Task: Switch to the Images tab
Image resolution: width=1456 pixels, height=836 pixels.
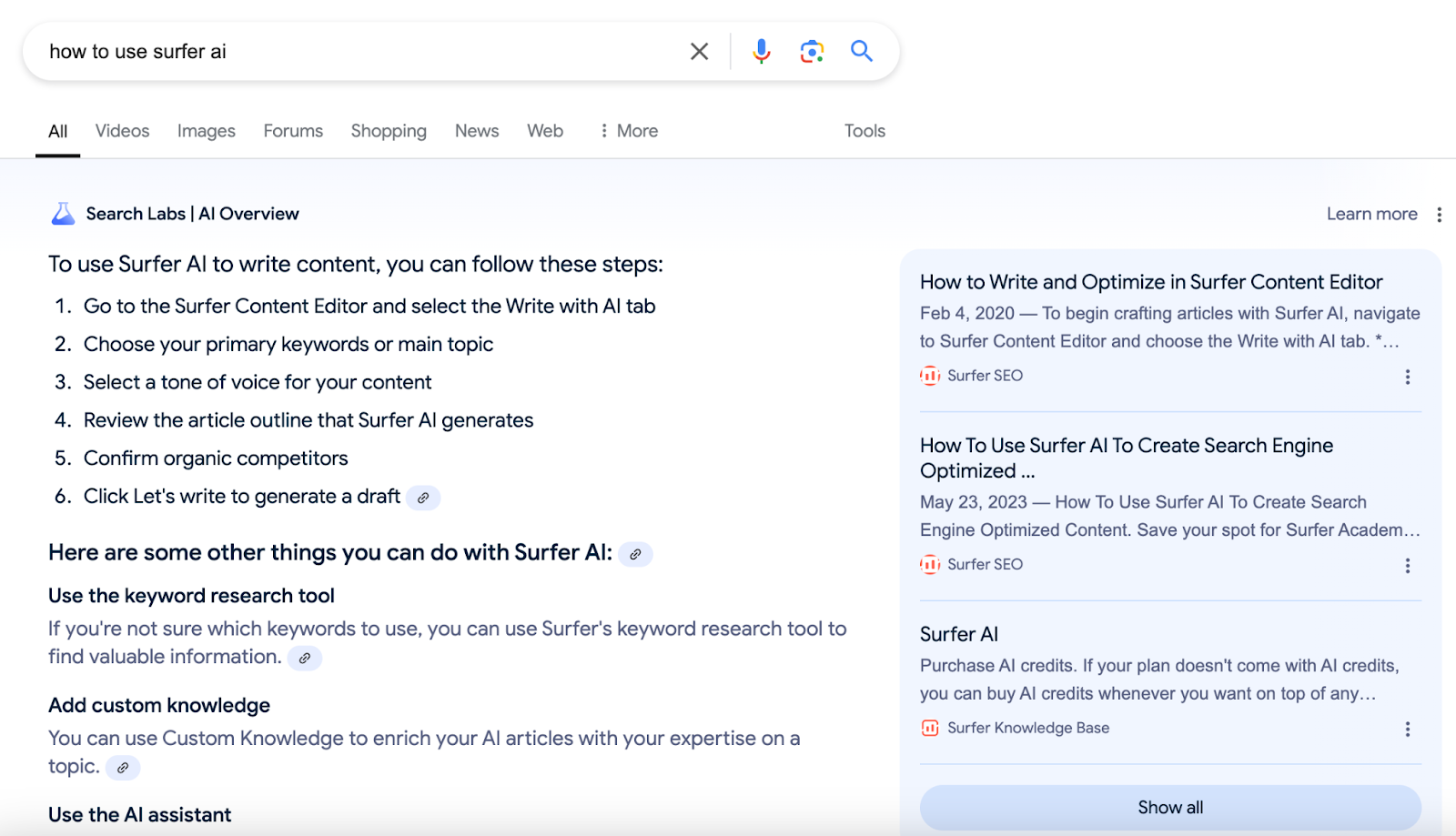Action: tap(206, 131)
